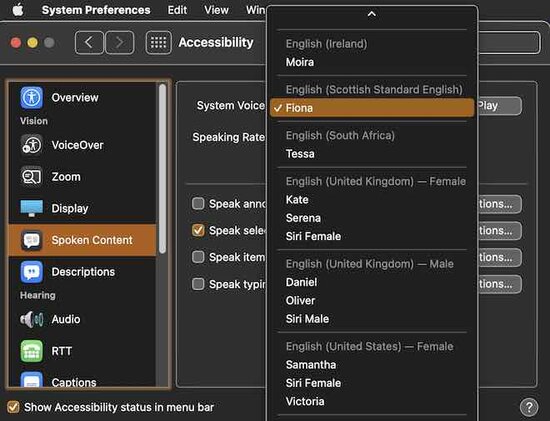This screenshot has height=421, width=550.
Task: Select Display label in sidebar
Action: [70, 208]
